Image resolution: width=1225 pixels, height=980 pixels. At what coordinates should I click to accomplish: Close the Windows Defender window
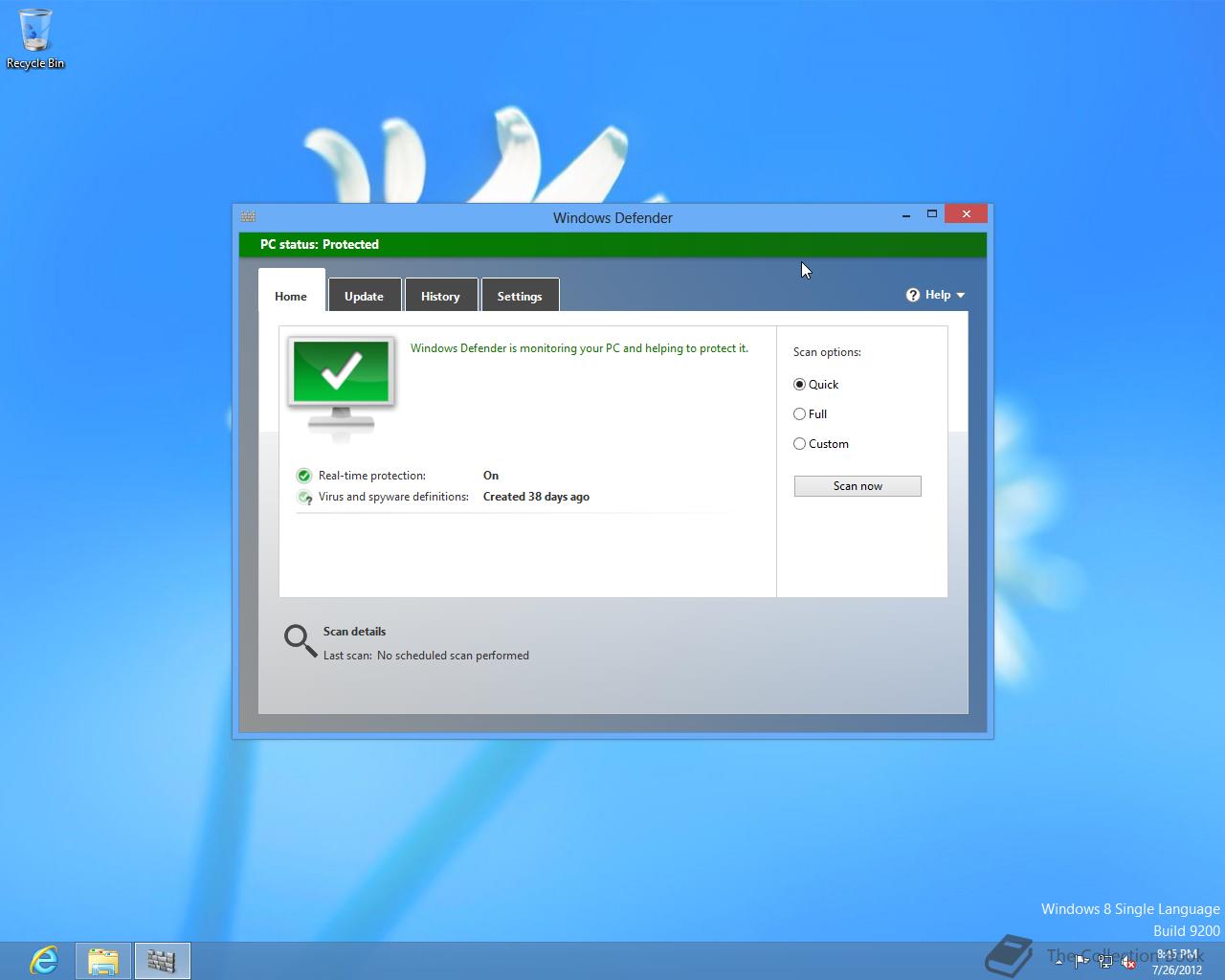coord(967,213)
